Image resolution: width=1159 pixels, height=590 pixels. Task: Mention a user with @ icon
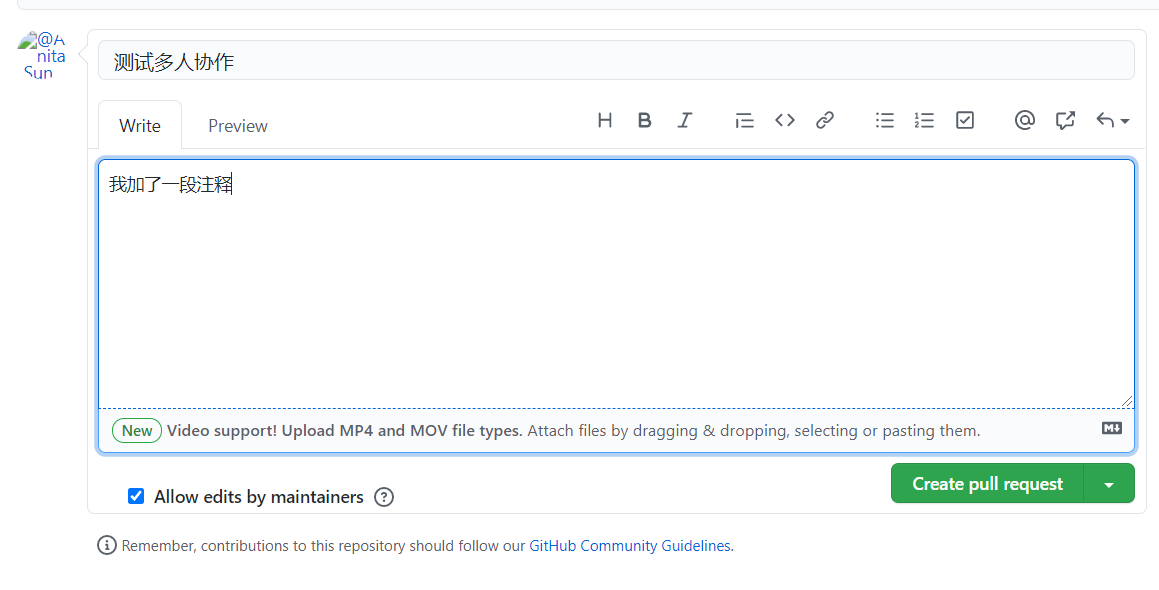tap(1024, 121)
